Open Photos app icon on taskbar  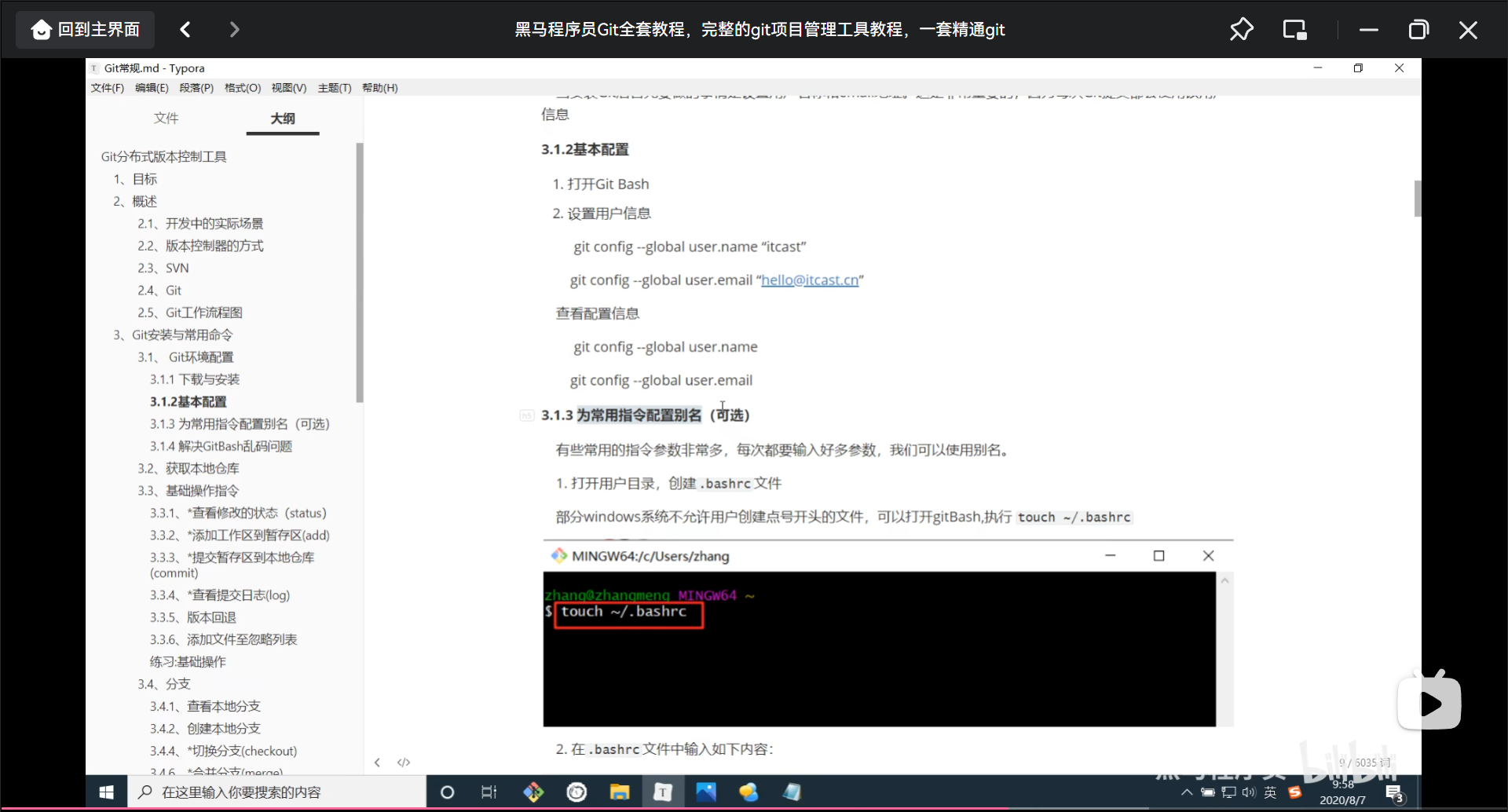pos(706,792)
